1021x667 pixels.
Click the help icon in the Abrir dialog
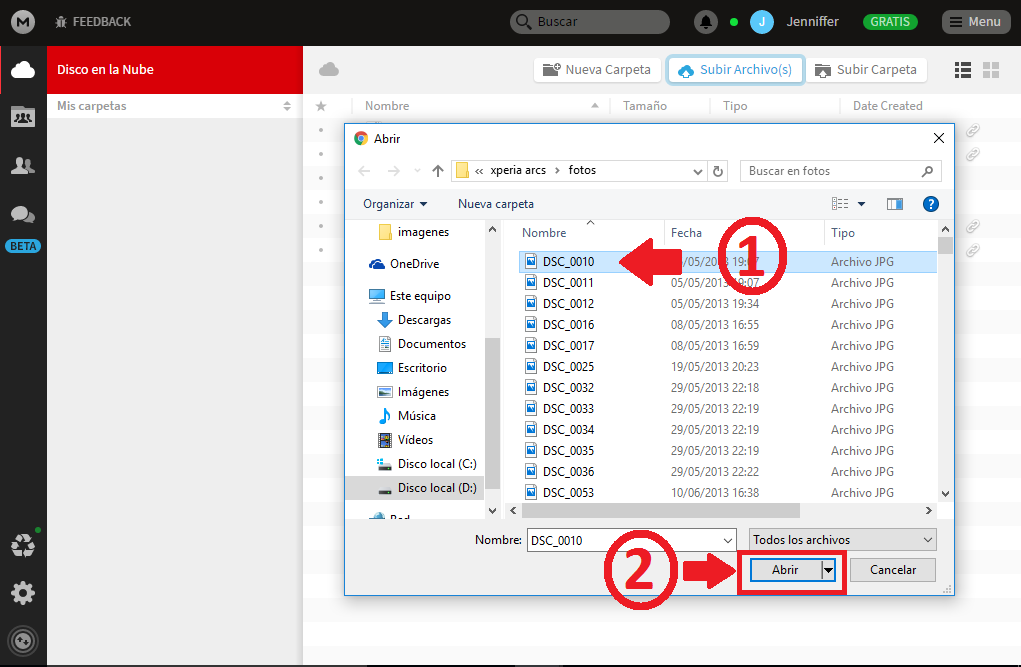coord(930,204)
